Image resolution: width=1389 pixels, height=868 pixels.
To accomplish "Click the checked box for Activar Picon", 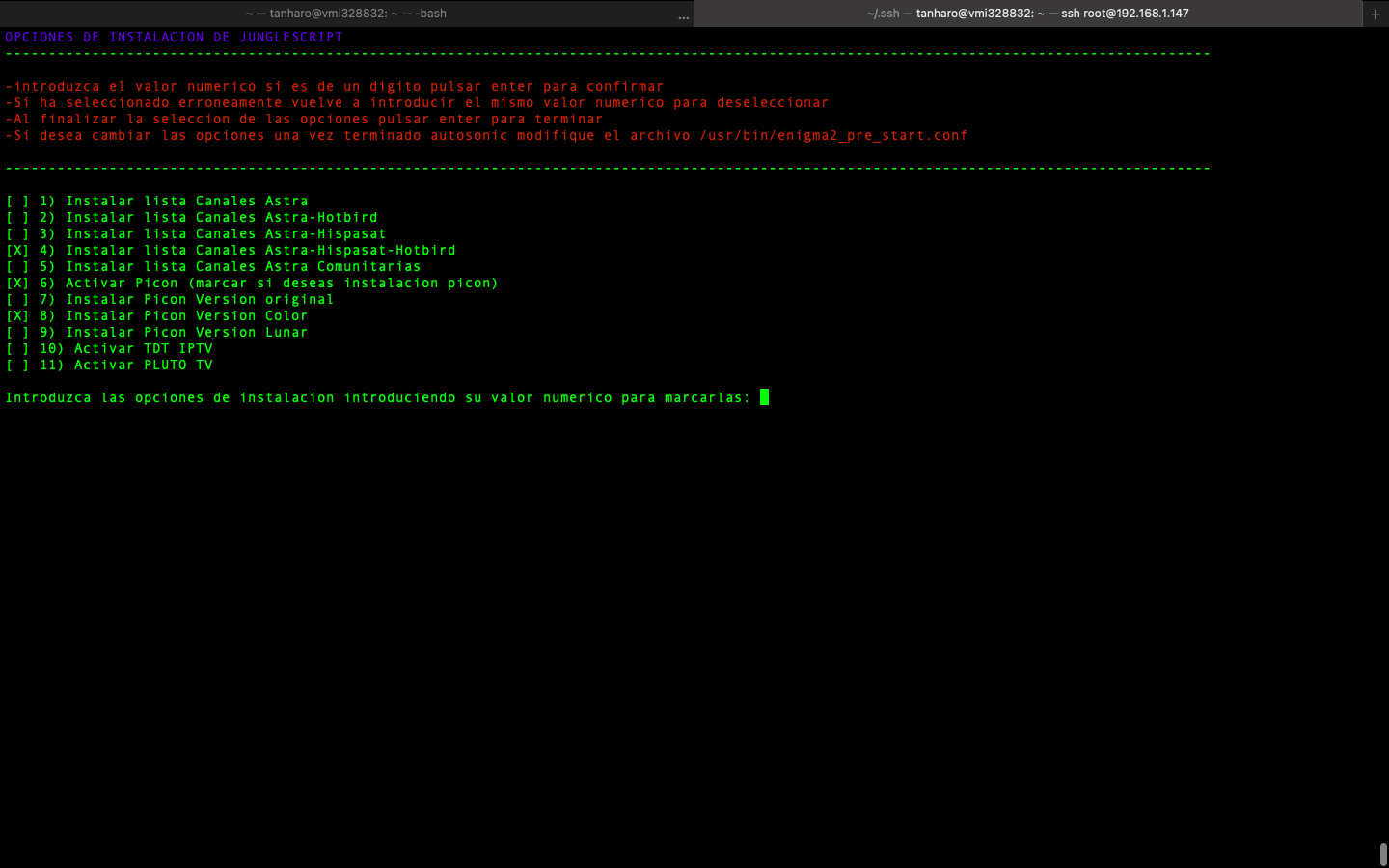I will (17, 284).
